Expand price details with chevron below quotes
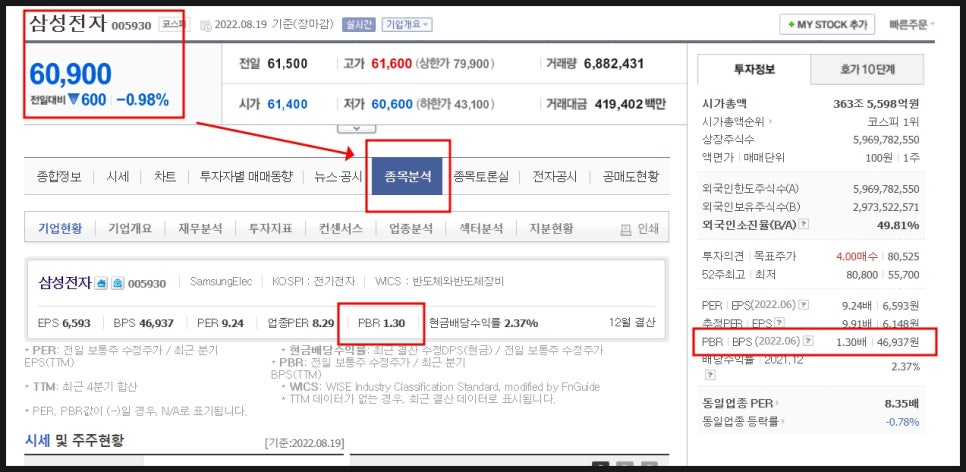 pos(357,128)
